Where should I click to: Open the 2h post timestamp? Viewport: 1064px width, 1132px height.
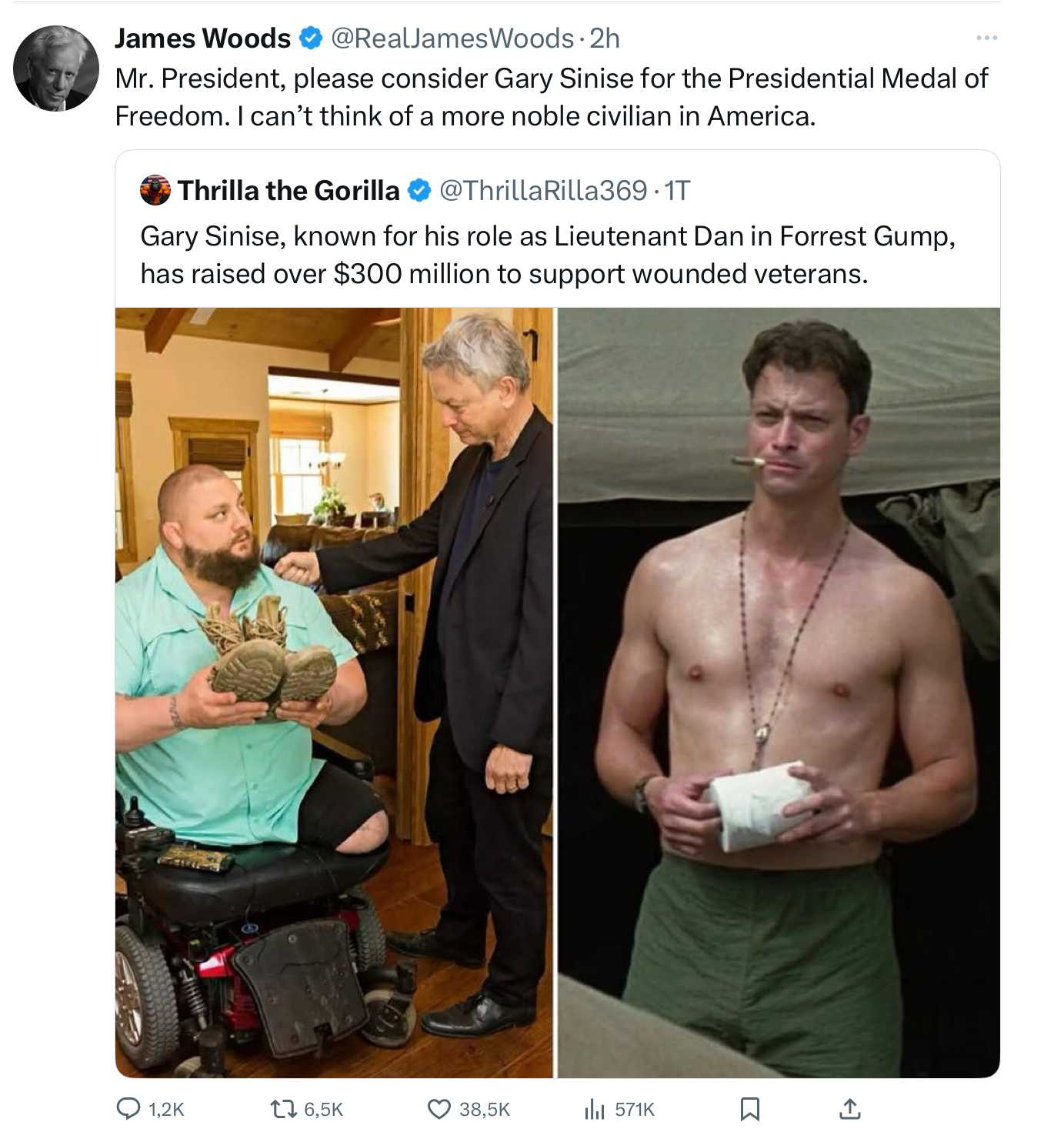605,38
